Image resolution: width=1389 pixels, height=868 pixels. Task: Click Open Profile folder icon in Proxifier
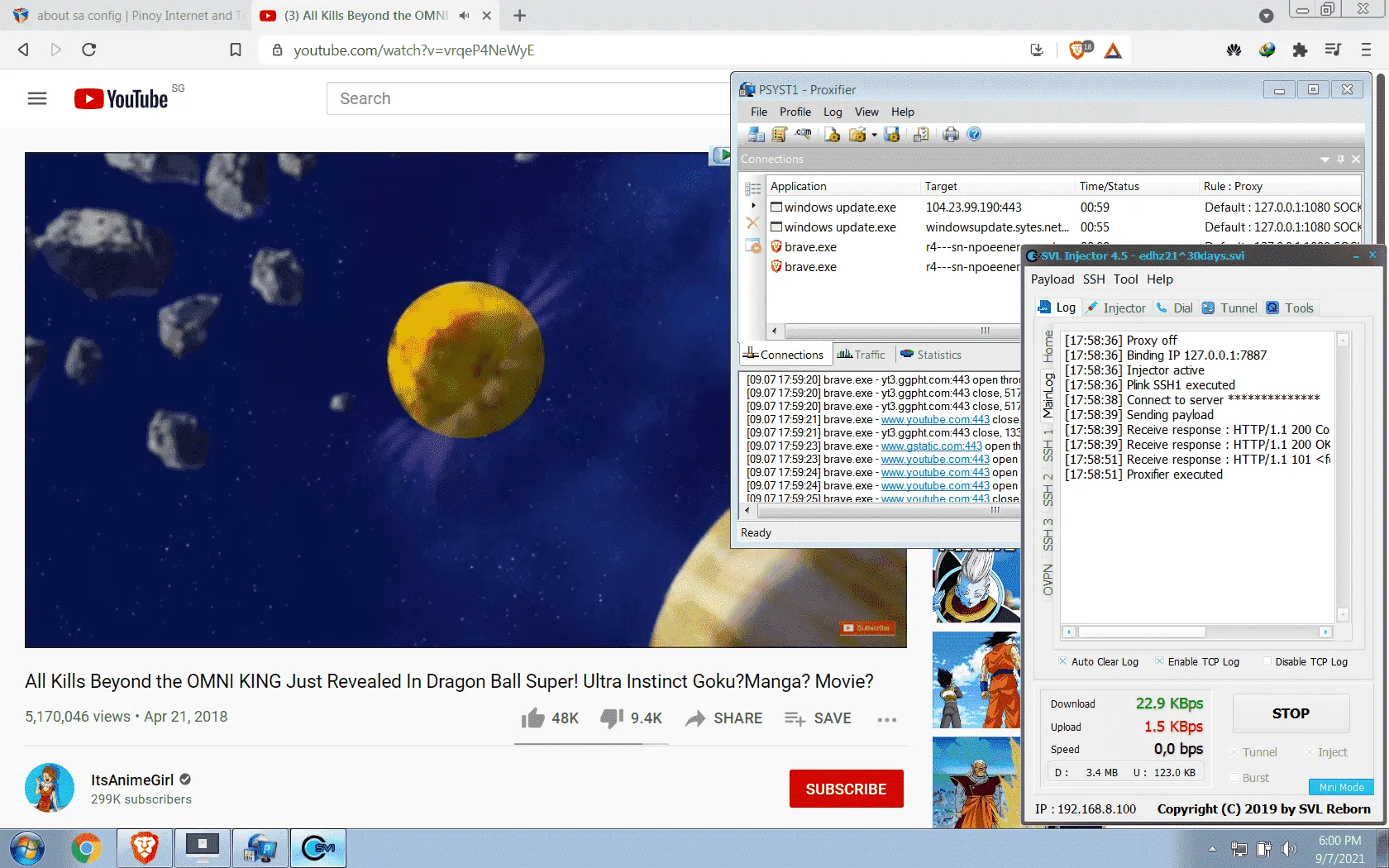857,134
